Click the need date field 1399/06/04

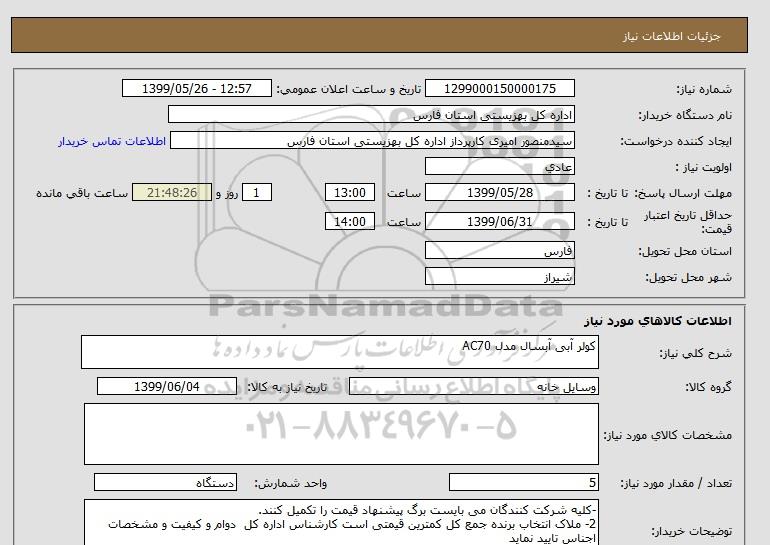tap(167, 386)
